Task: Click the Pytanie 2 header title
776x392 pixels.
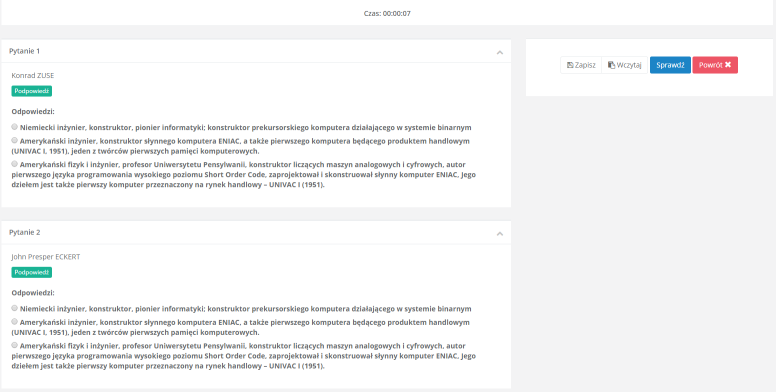Action: point(24,232)
